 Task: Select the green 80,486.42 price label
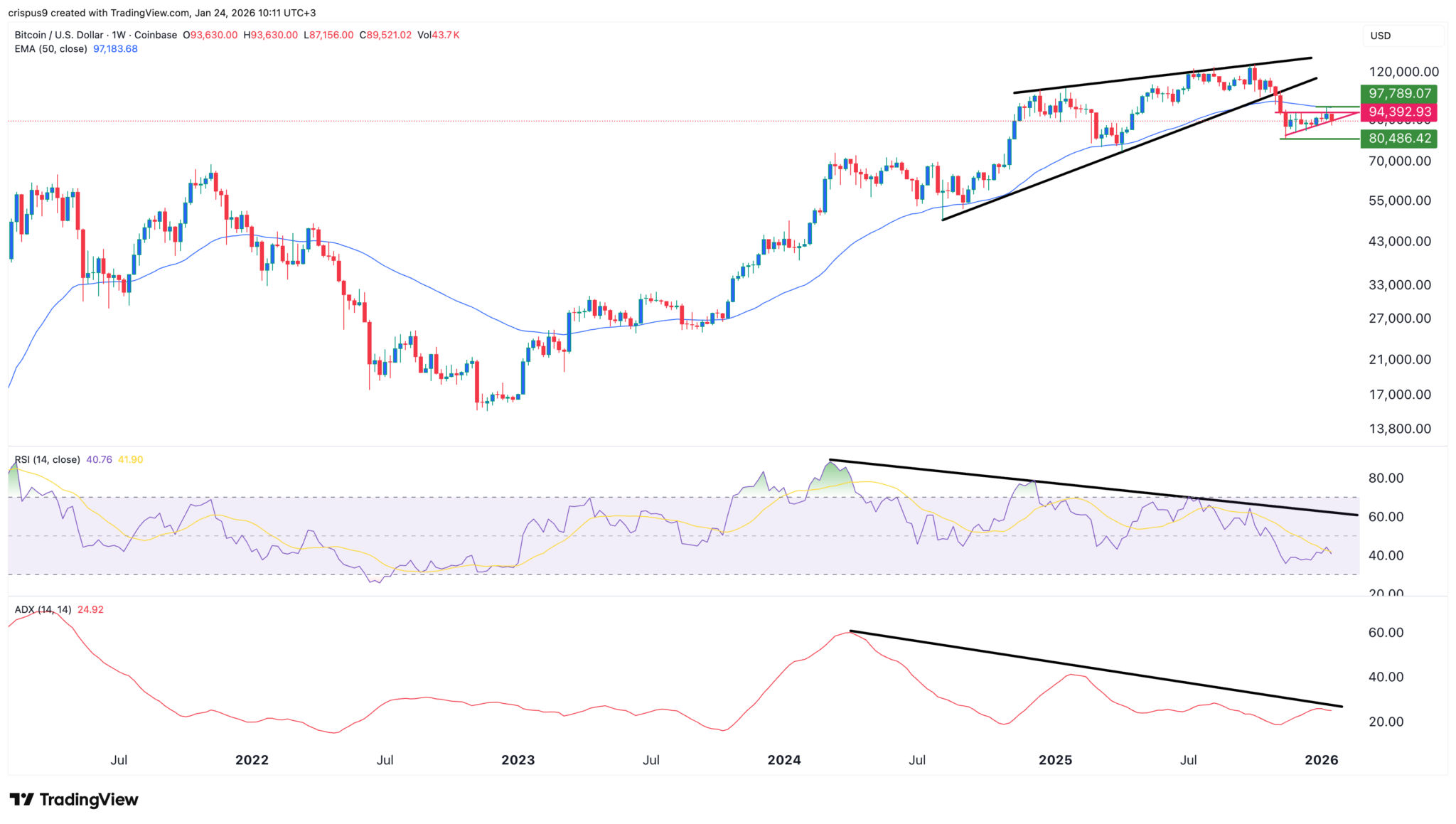(x=1399, y=139)
